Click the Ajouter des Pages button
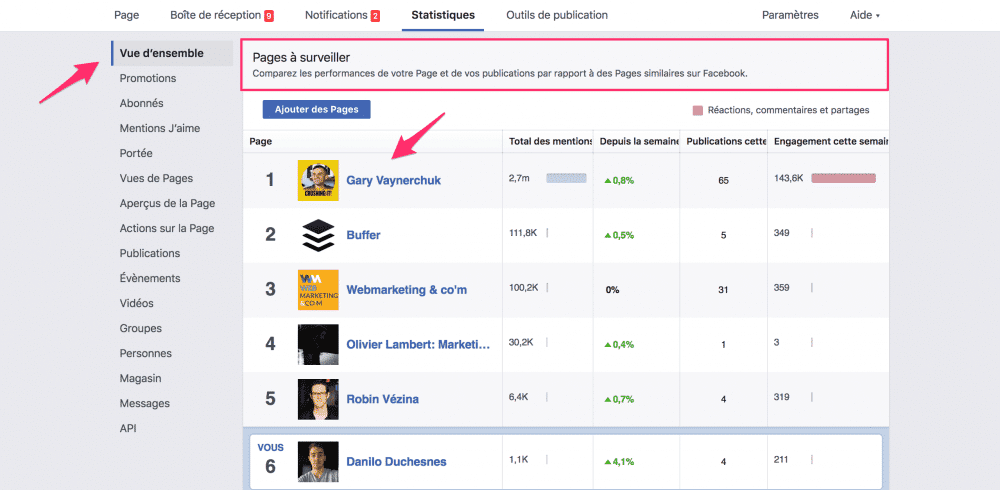Image resolution: width=1000 pixels, height=490 pixels. coord(316,109)
